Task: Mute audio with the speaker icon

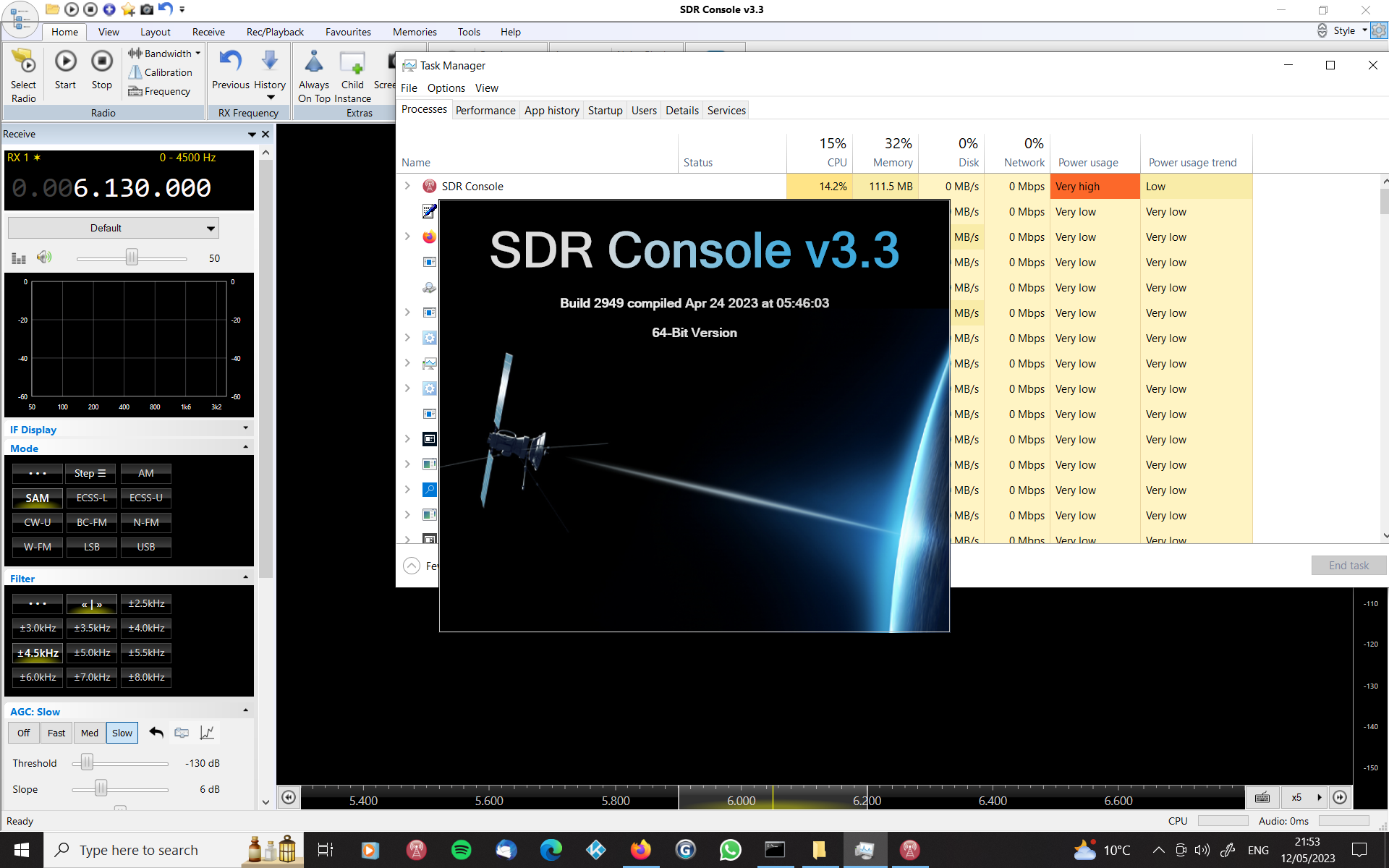Action: pyautogui.click(x=44, y=258)
